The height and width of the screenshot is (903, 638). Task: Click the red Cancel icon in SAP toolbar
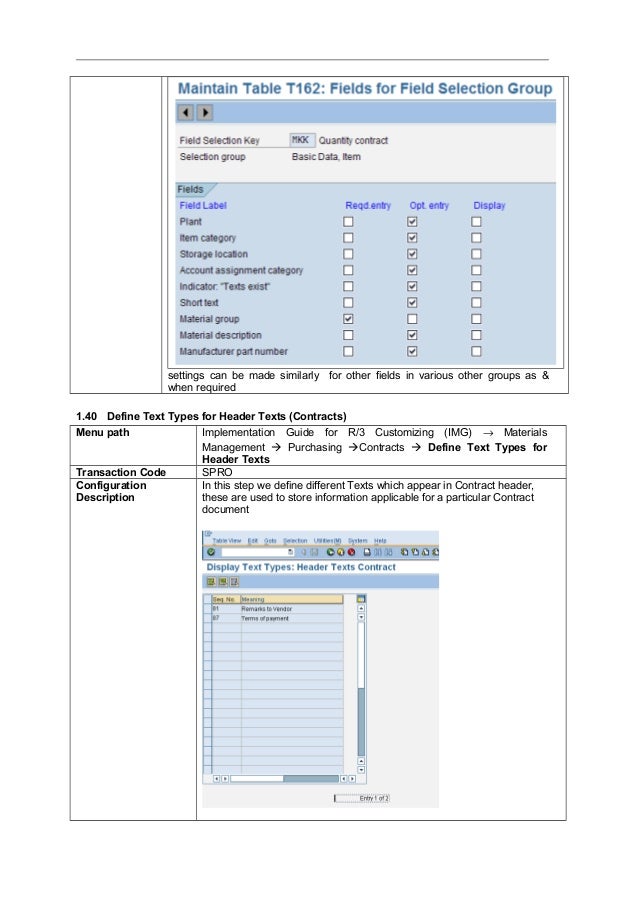coord(351,552)
